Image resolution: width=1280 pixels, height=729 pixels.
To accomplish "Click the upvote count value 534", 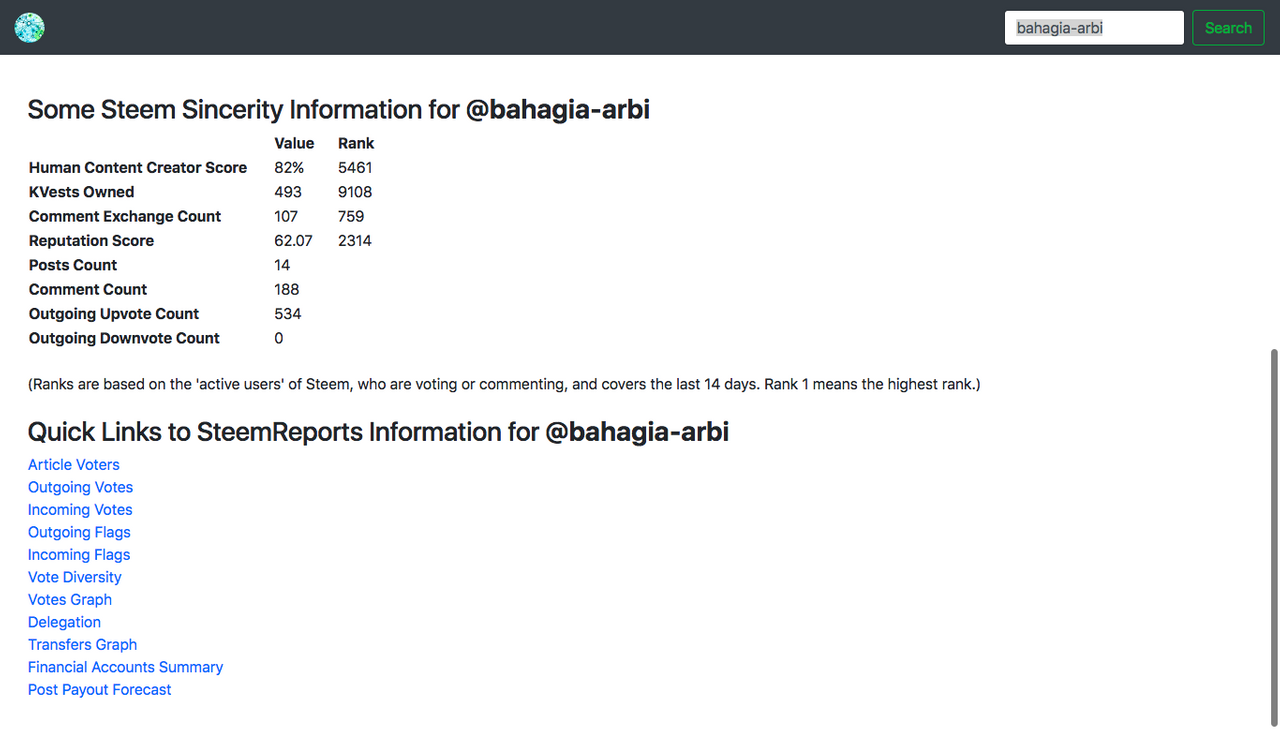I will [288, 314].
